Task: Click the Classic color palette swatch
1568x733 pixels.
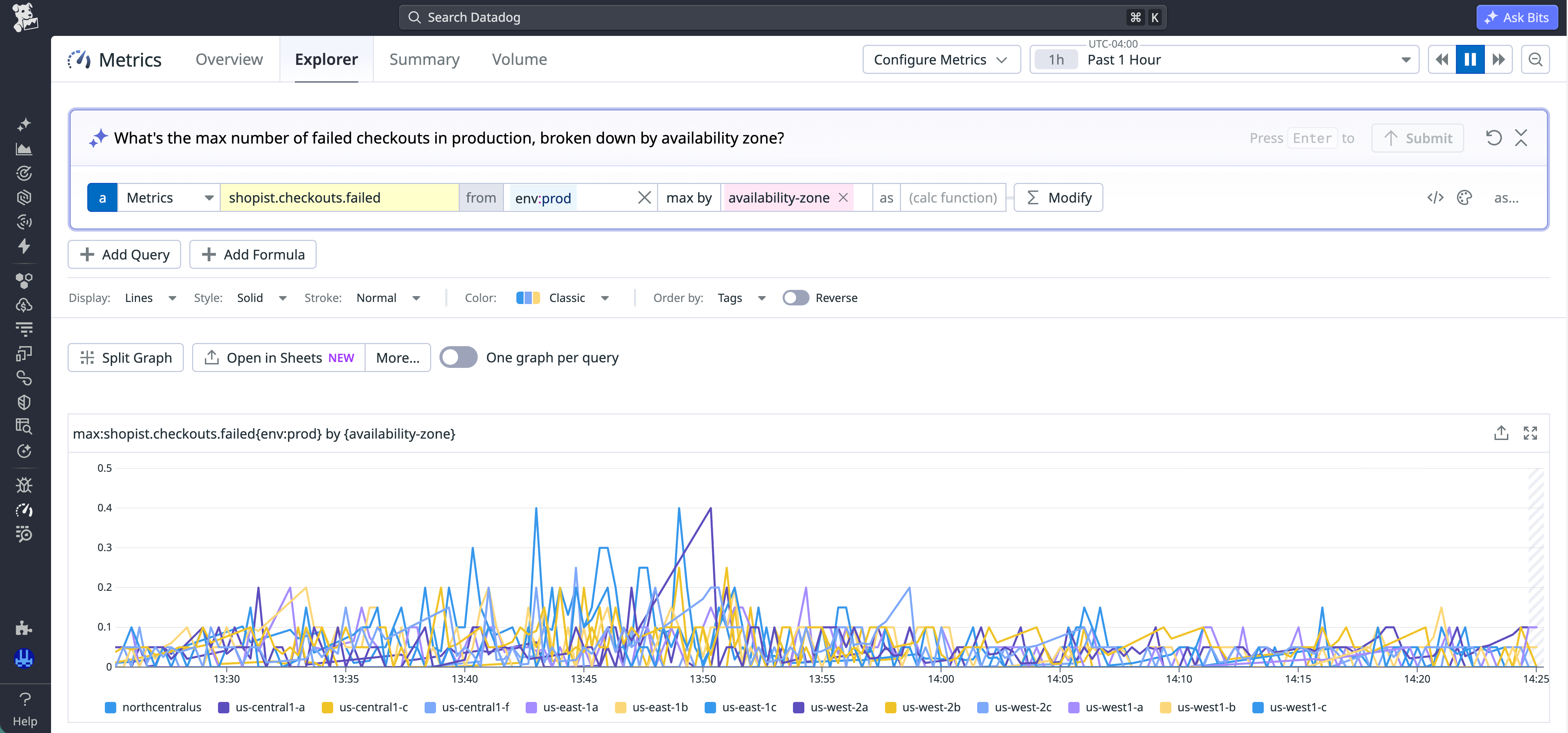Action: (528, 298)
